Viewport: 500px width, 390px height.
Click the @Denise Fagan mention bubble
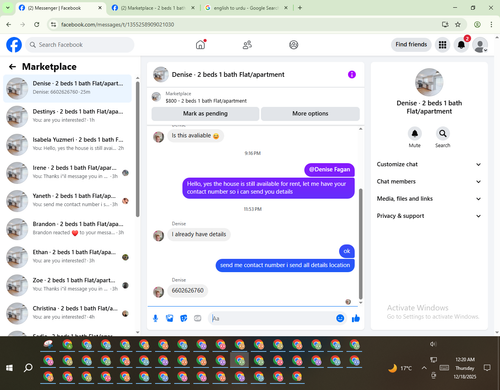point(329,170)
